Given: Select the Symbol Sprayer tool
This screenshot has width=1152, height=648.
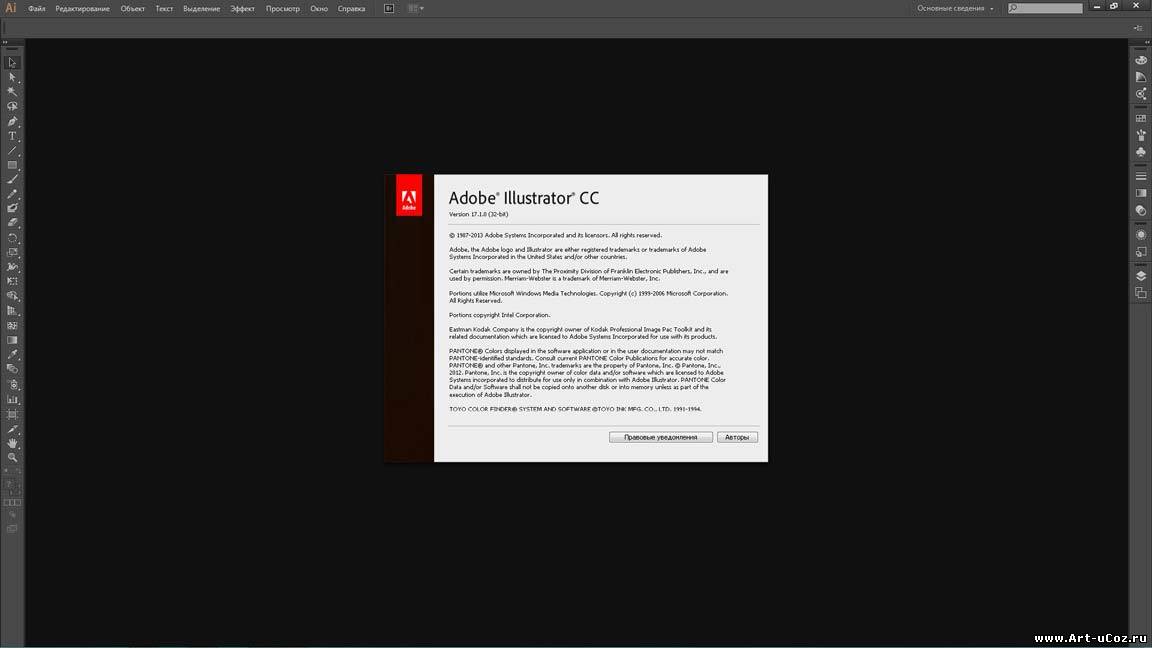Looking at the screenshot, I should tap(12, 384).
